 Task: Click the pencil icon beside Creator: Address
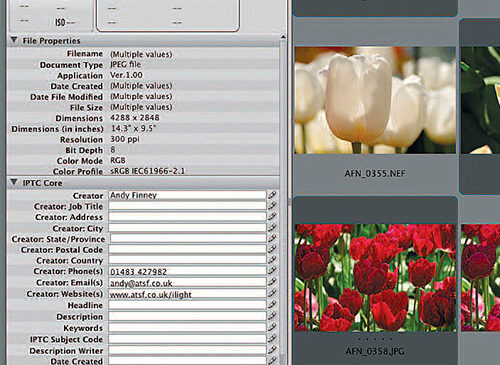click(272, 217)
